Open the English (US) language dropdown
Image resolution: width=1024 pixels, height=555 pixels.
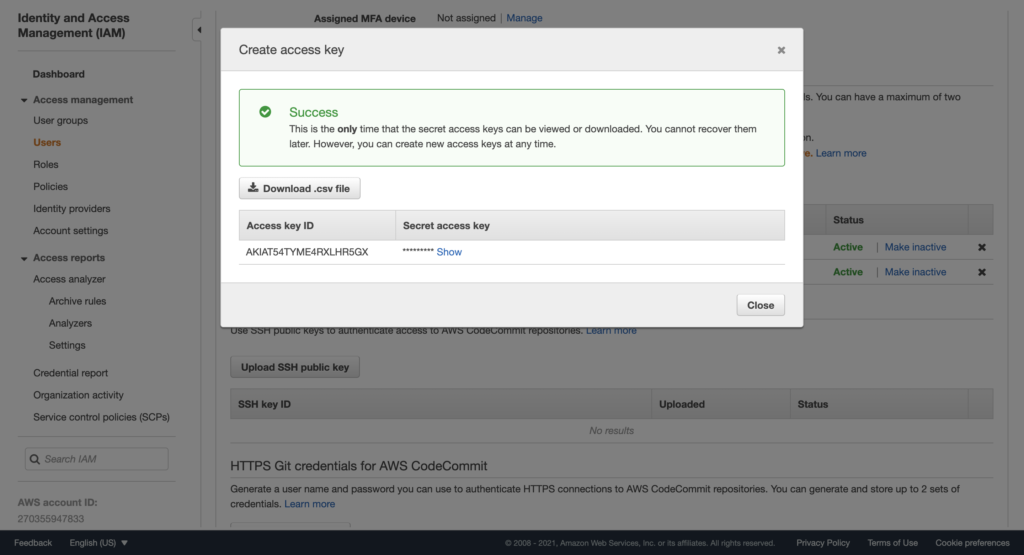click(99, 543)
